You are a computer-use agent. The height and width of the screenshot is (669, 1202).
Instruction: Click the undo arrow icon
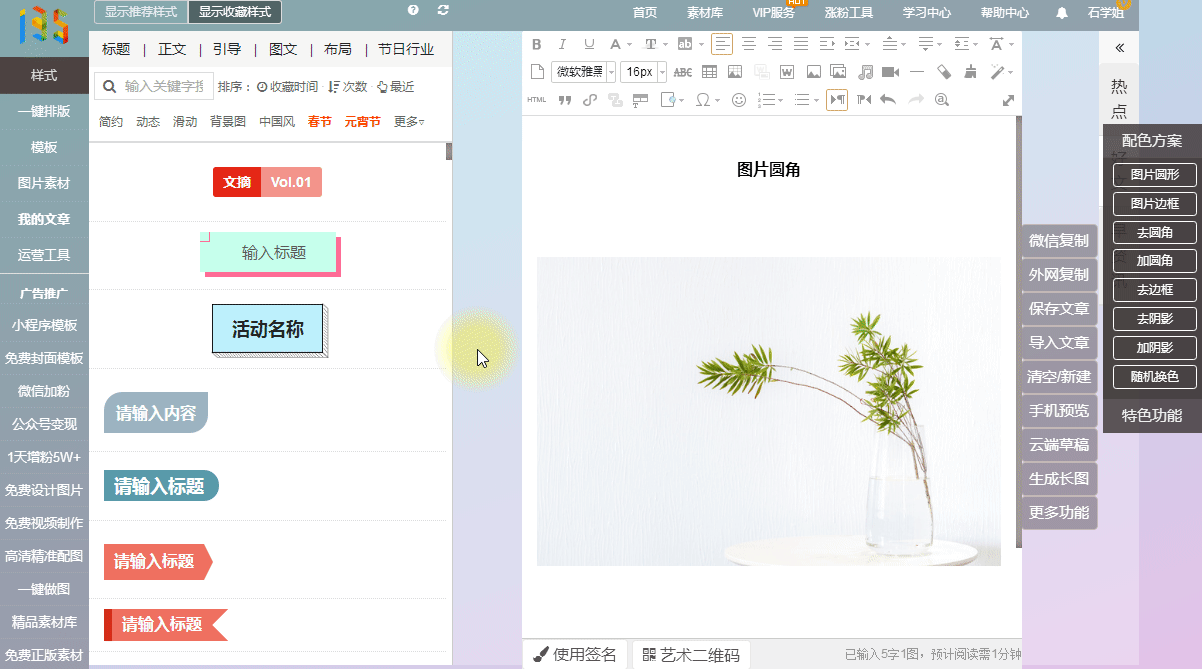[887, 100]
